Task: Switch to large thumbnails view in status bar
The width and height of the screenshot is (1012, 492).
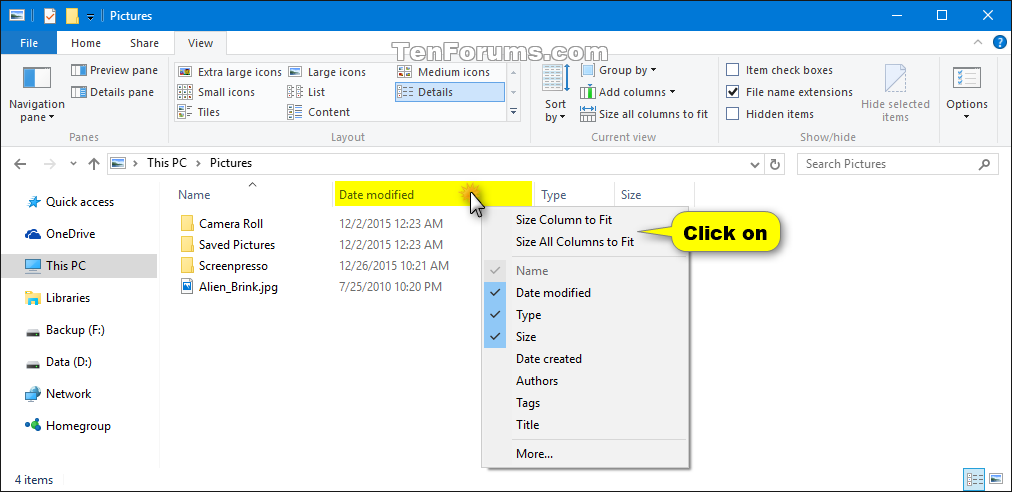Action: pyautogui.click(x=997, y=479)
